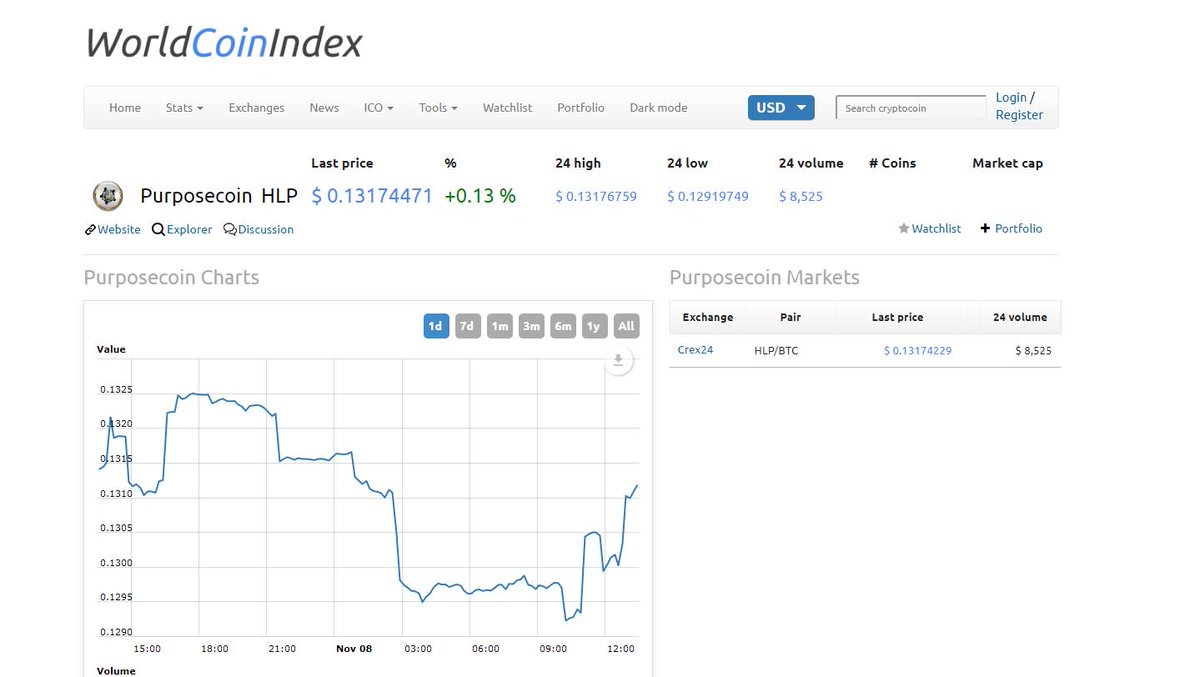Image resolution: width=1200 pixels, height=677 pixels.
Task: Click the Purposecoin Markets heading
Action: (764, 278)
